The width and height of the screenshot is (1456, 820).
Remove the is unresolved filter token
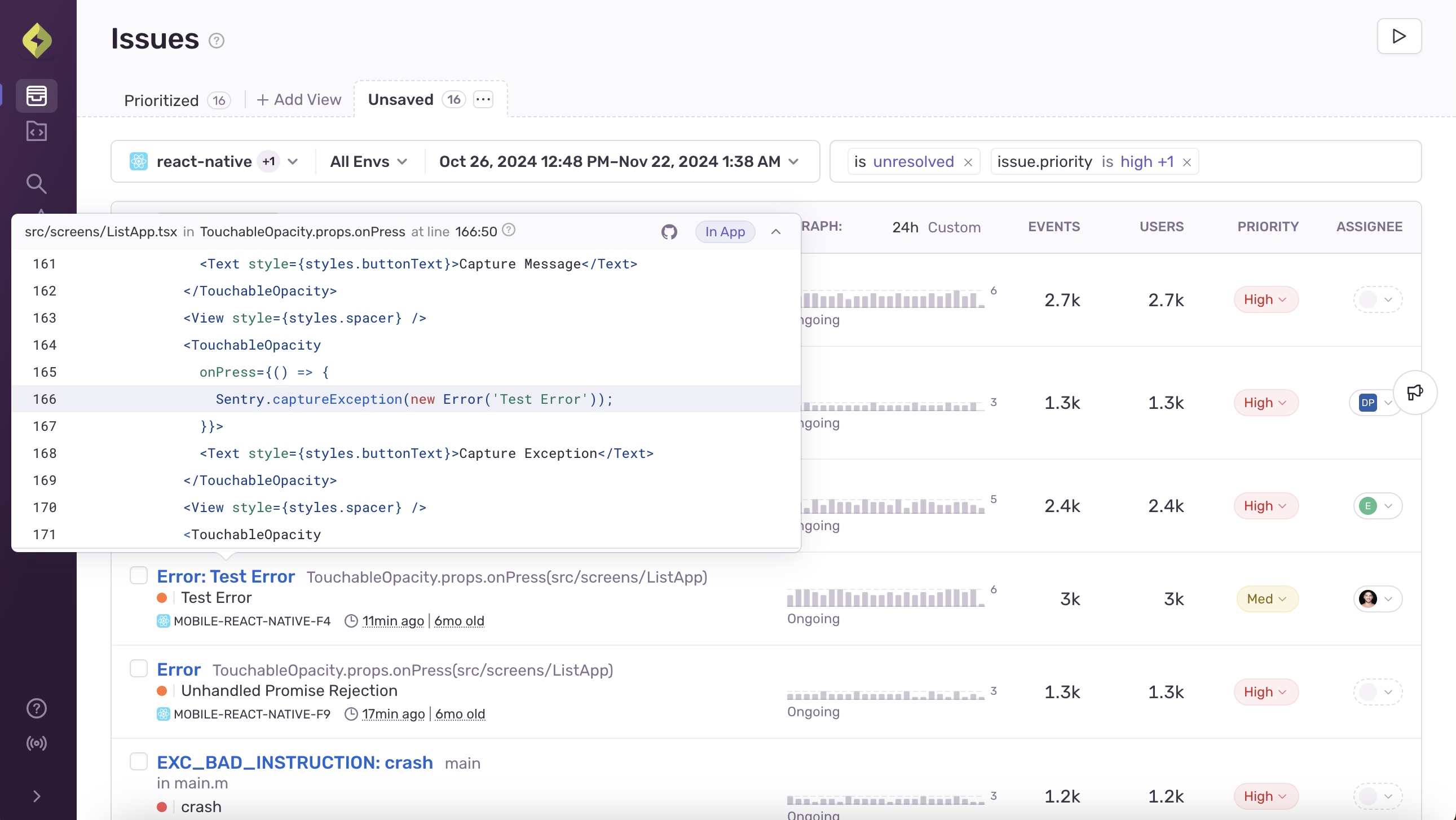click(x=968, y=162)
